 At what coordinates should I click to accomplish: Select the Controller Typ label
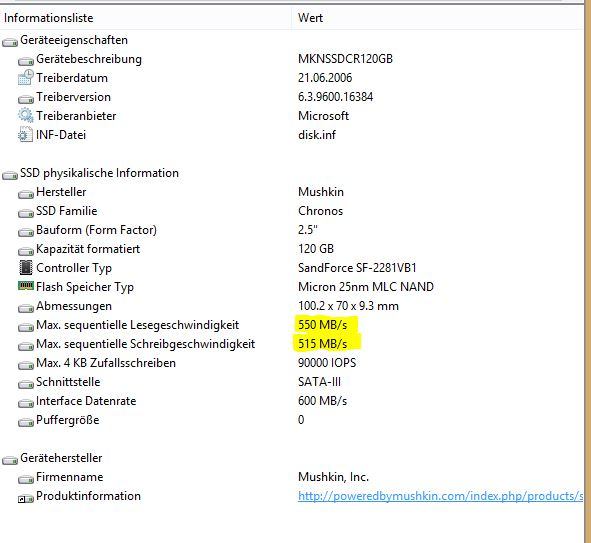(74, 268)
